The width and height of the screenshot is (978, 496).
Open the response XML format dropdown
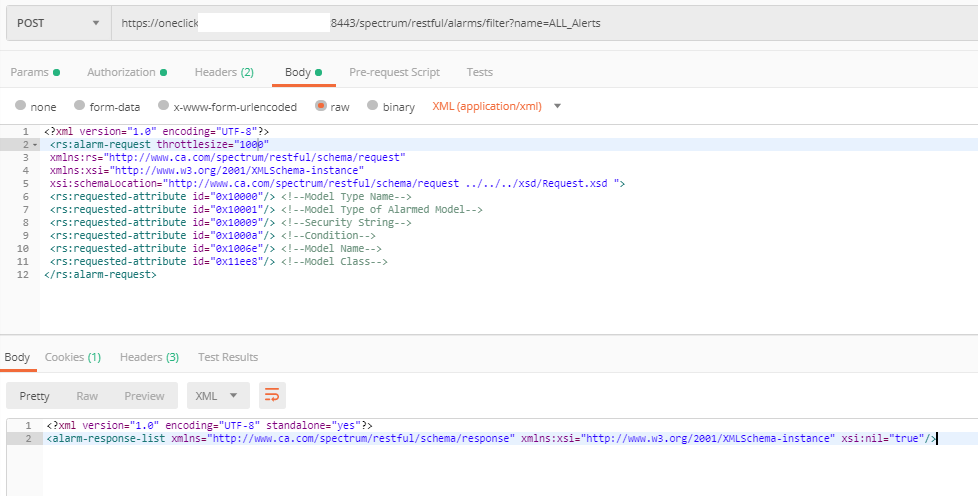tap(218, 396)
